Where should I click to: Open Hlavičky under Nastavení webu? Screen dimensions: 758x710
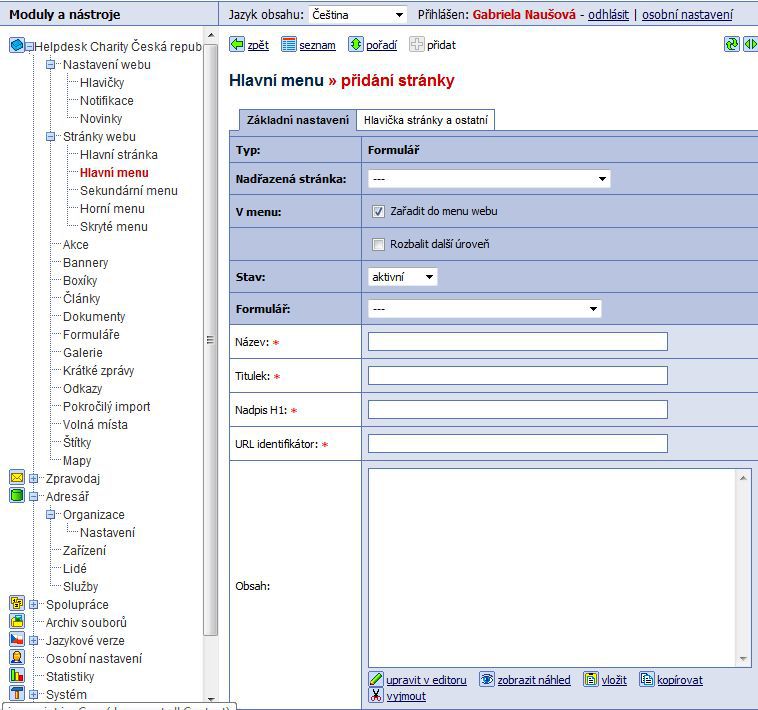pos(102,83)
